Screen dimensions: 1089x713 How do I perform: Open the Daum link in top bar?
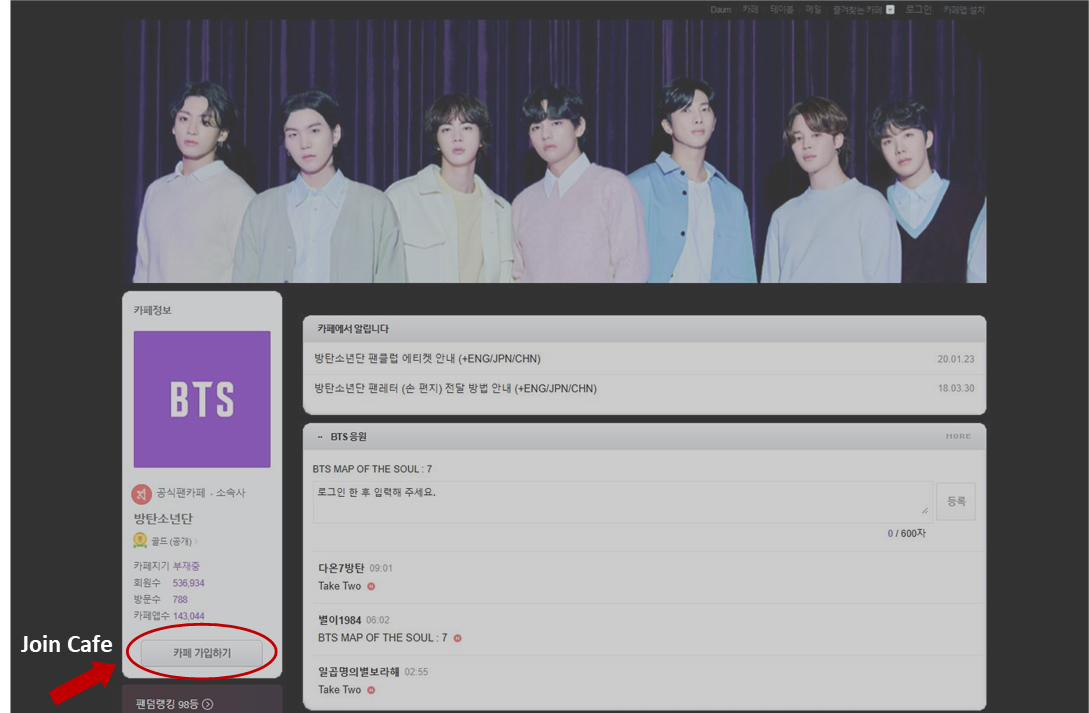pos(720,10)
